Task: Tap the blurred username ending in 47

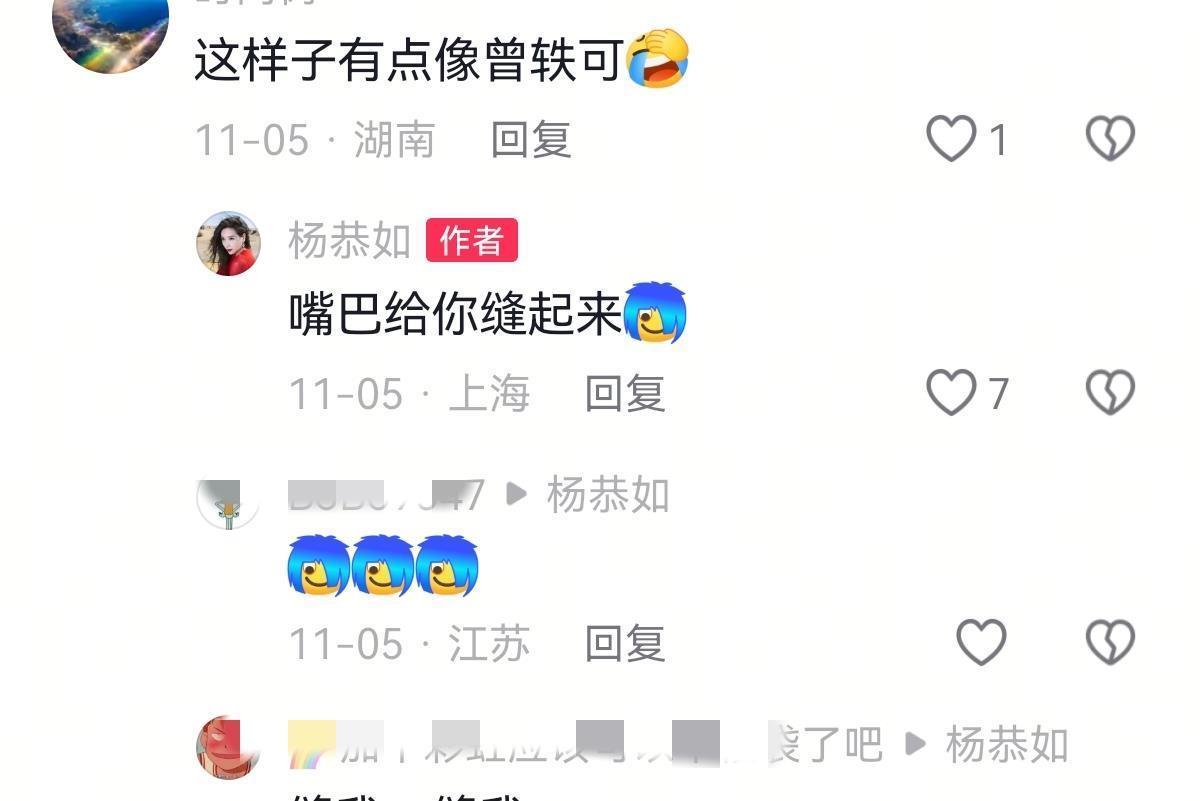Action: 387,495
